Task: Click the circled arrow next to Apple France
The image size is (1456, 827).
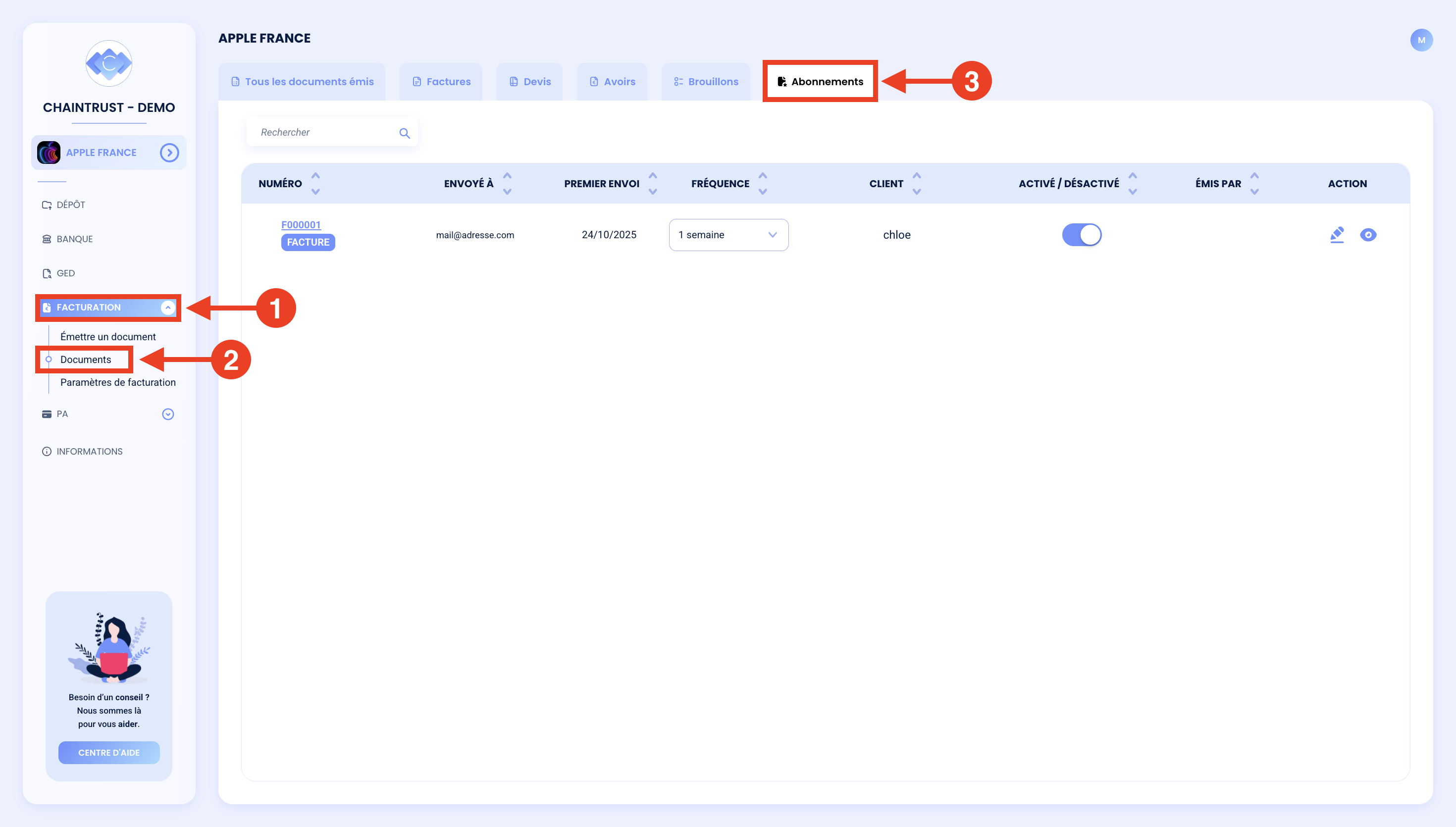Action: (x=169, y=152)
